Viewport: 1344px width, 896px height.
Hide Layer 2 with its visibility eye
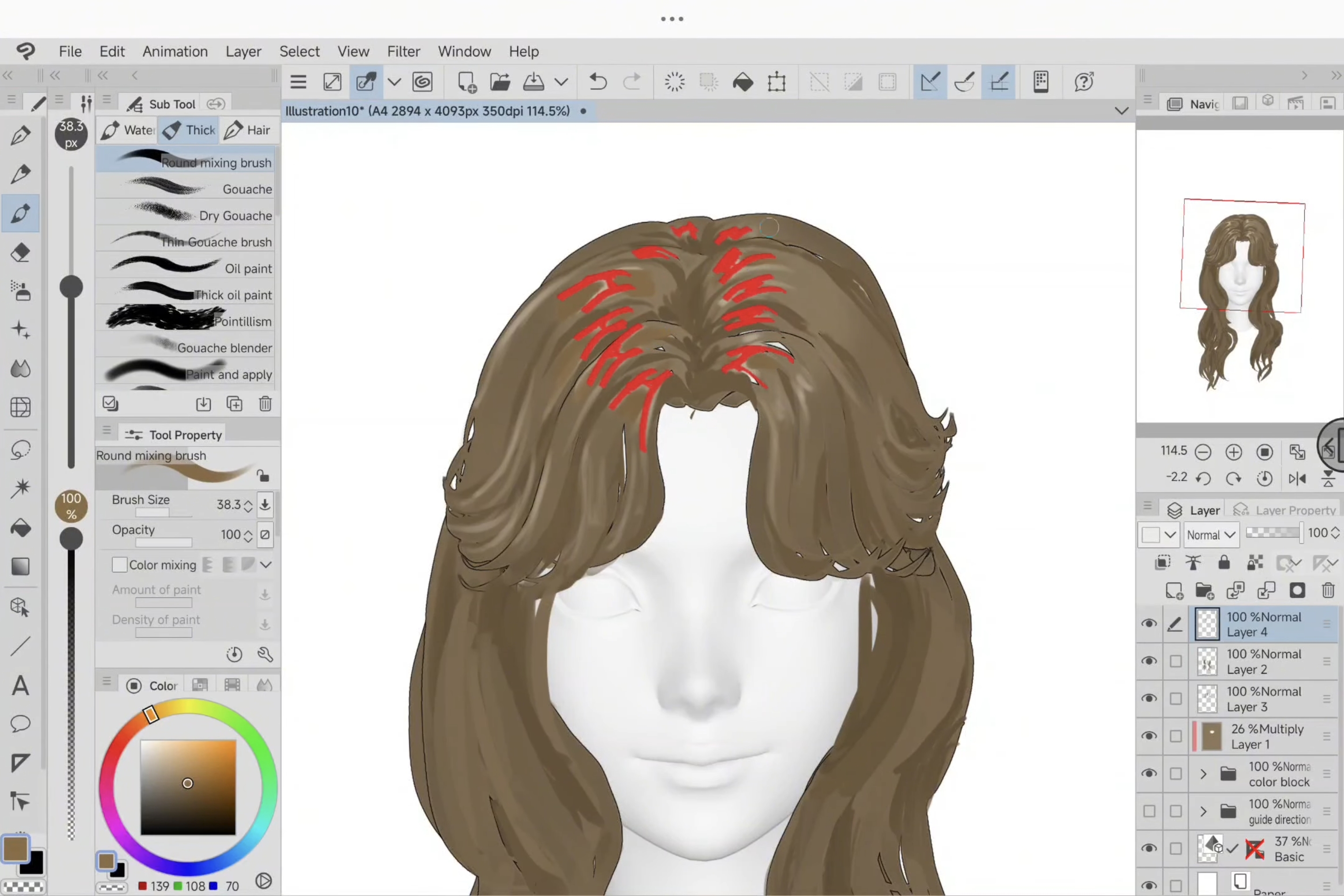coord(1150,661)
